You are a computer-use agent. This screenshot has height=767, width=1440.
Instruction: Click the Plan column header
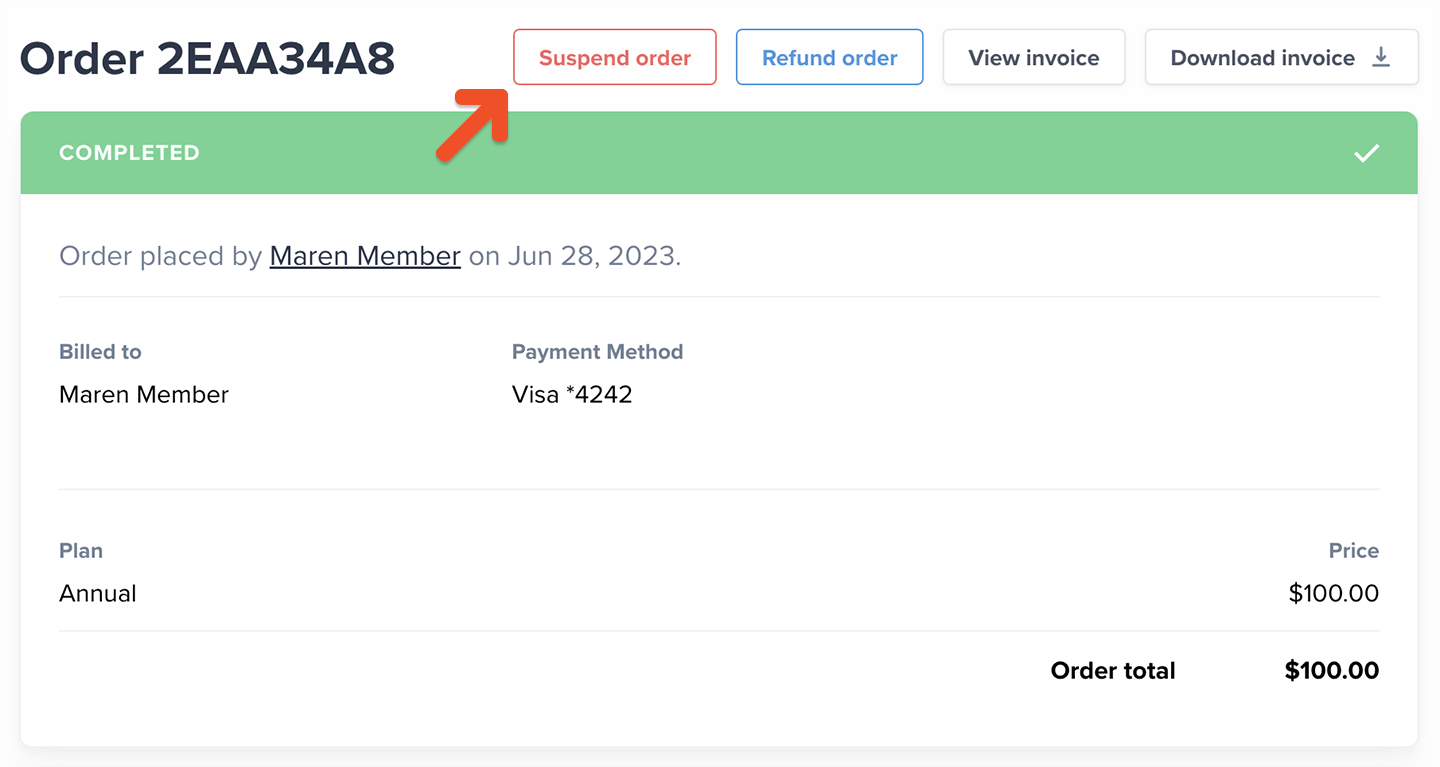tap(81, 551)
